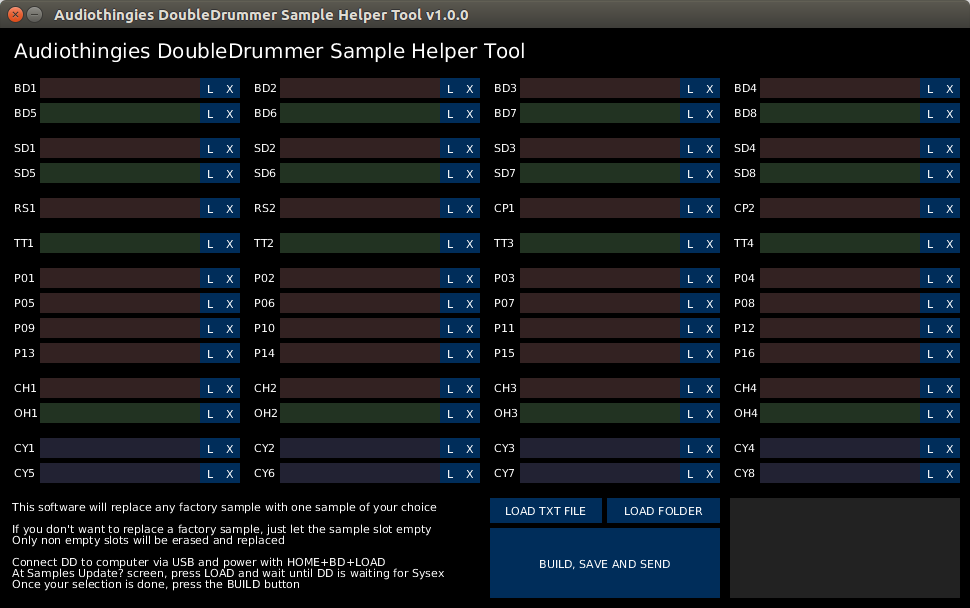Image resolution: width=970 pixels, height=608 pixels.
Task: Select the CP1 sample field
Action: pos(600,208)
